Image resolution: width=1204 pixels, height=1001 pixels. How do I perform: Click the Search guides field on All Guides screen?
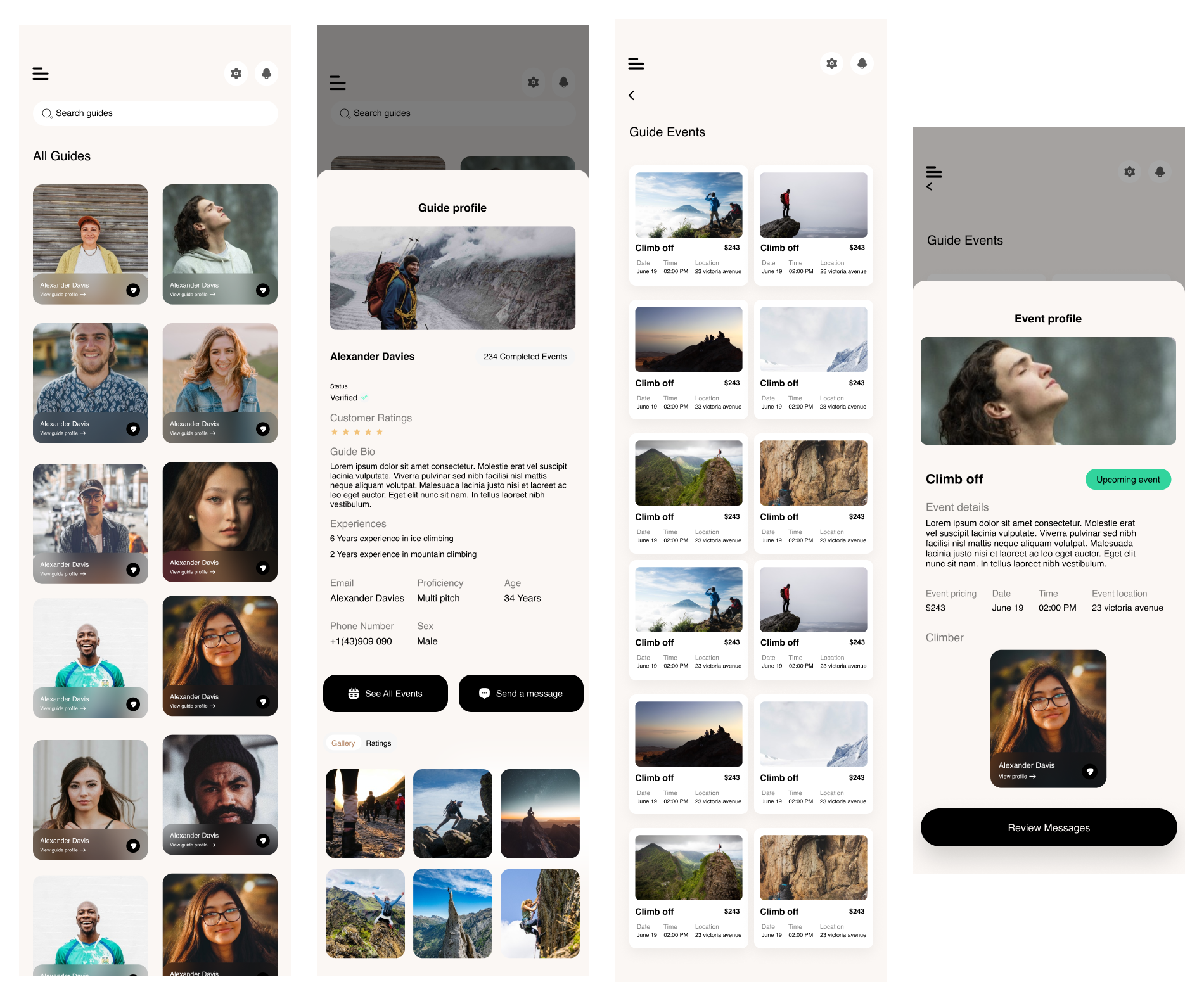(155, 113)
